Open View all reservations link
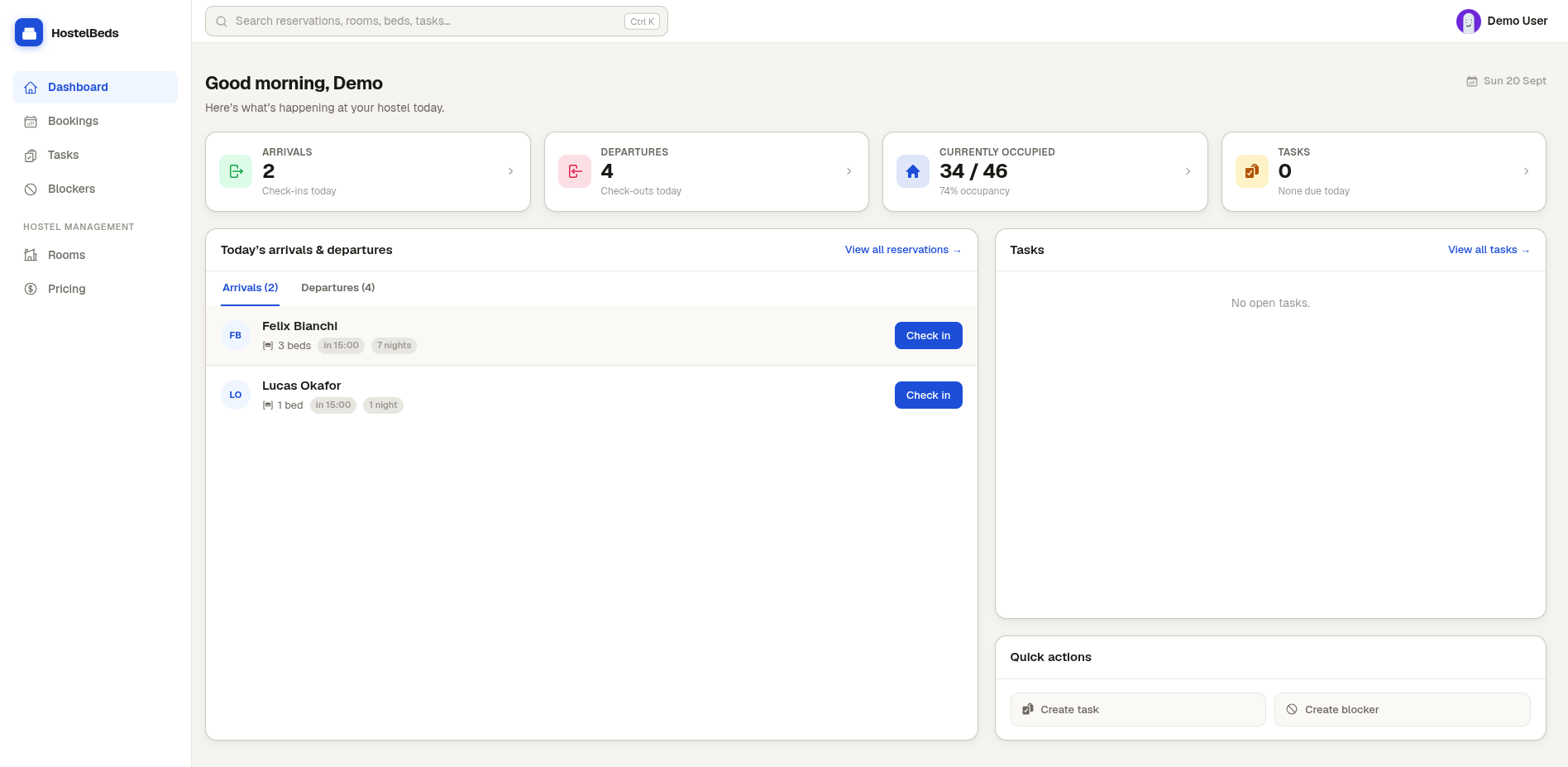 coord(902,250)
